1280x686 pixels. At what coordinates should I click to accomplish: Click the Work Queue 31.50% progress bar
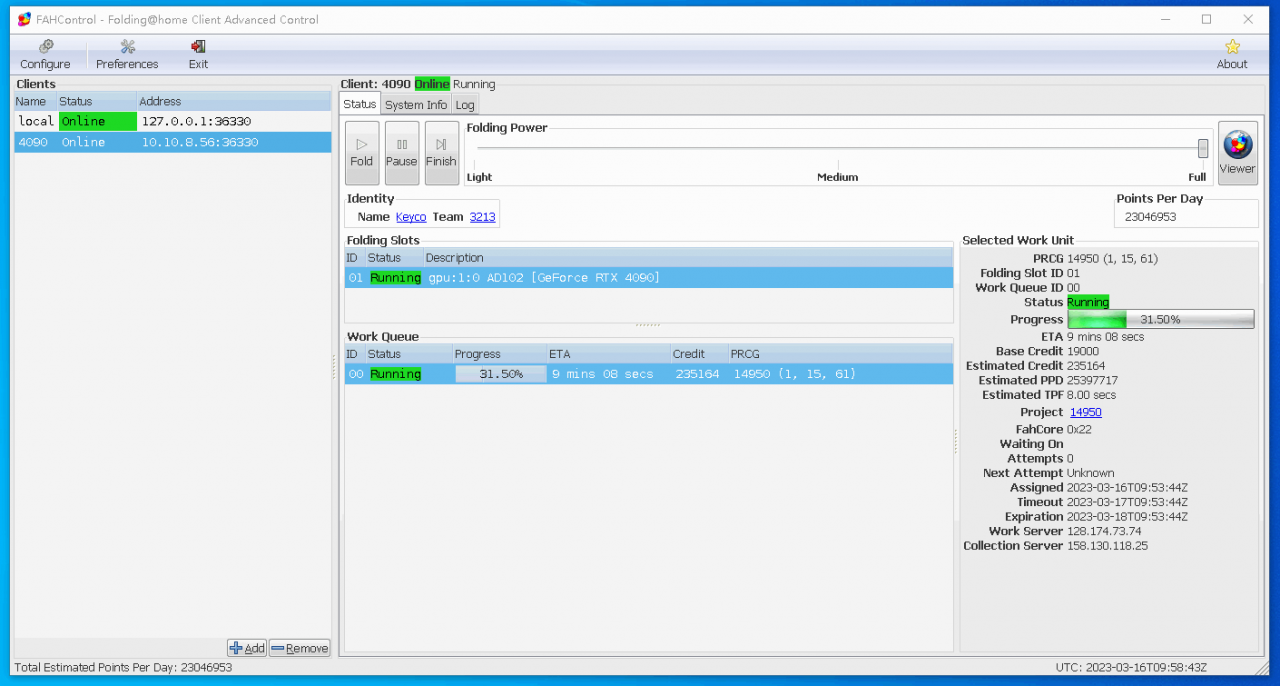[x=501, y=374]
